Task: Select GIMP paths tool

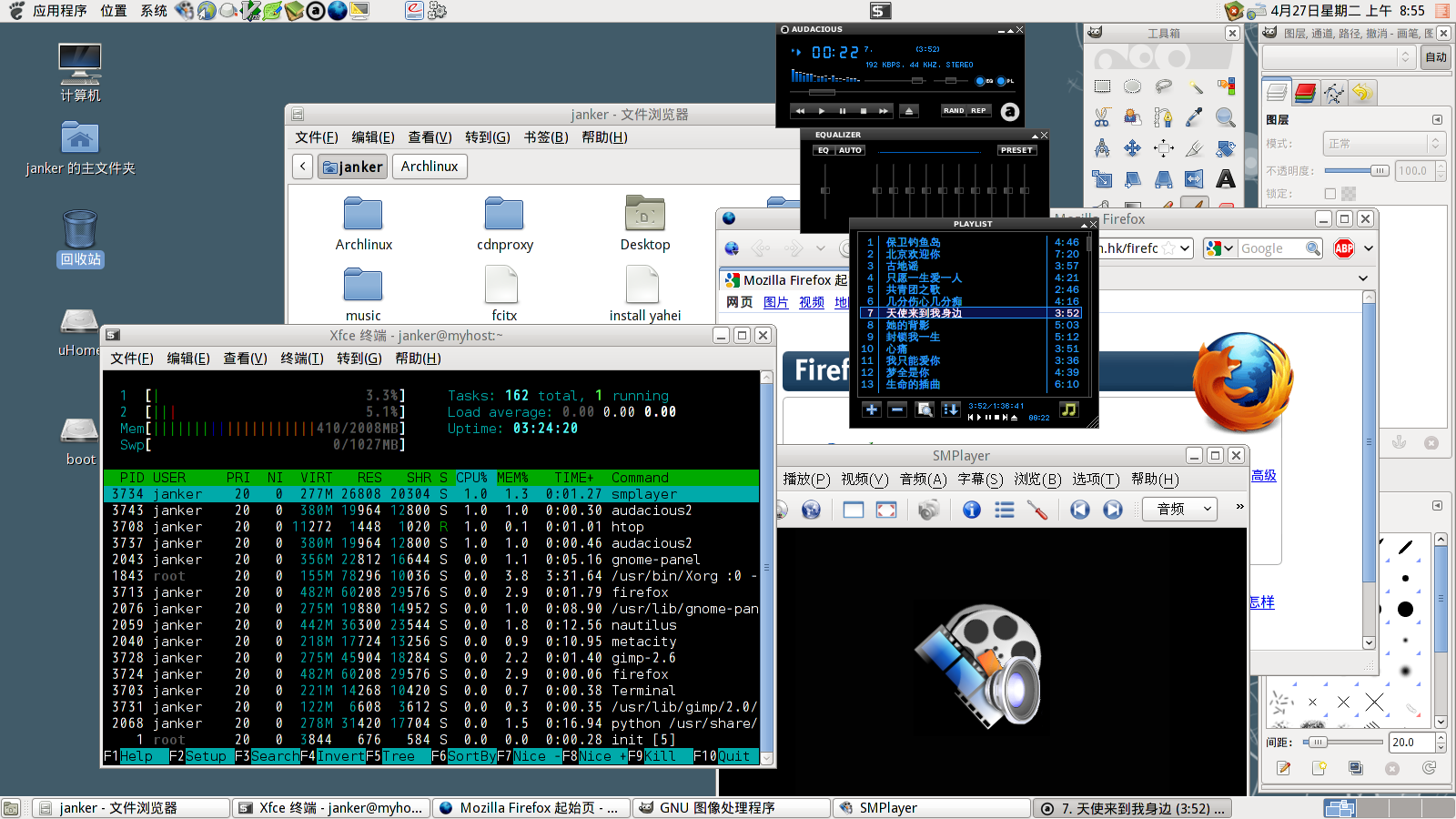Action: (x=1164, y=117)
